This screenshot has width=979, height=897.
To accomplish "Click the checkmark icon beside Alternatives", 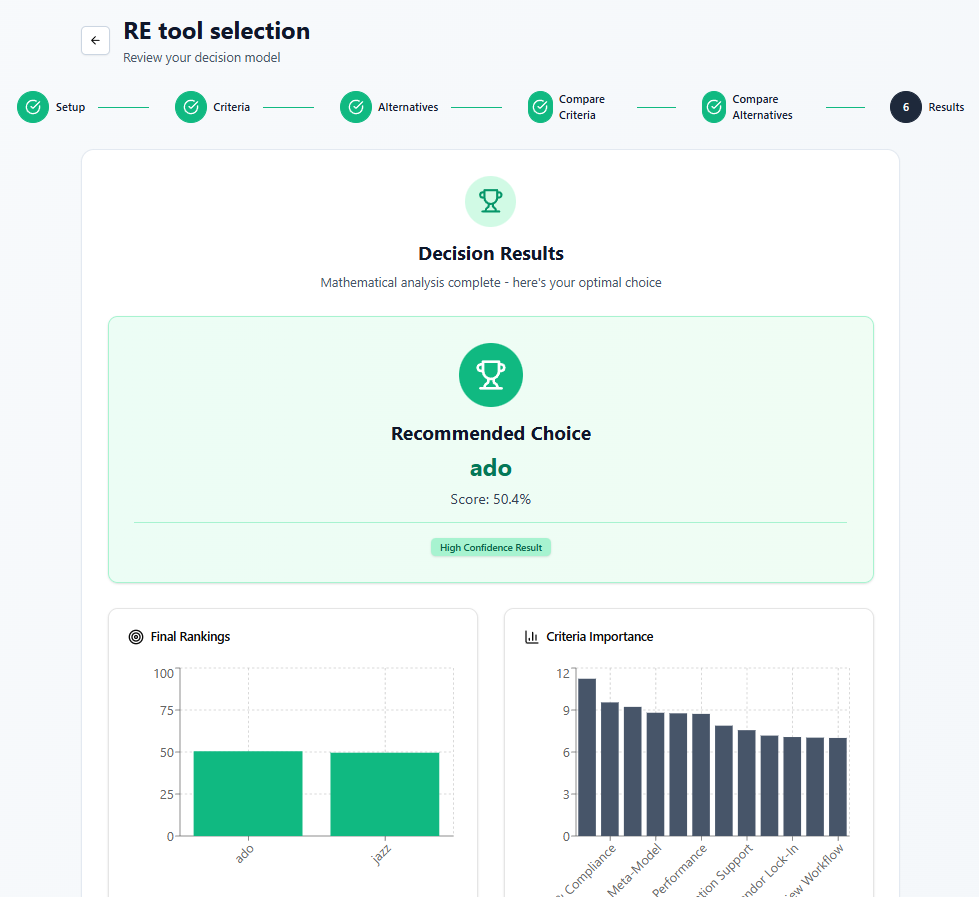I will click(355, 106).
